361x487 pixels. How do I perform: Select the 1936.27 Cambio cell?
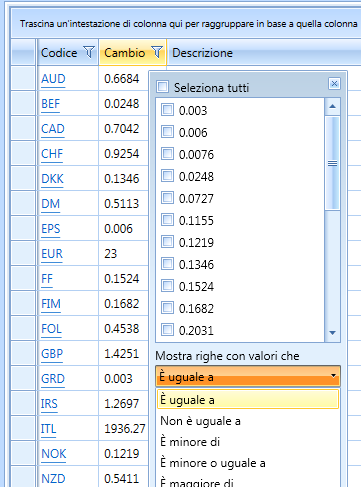coord(123,429)
